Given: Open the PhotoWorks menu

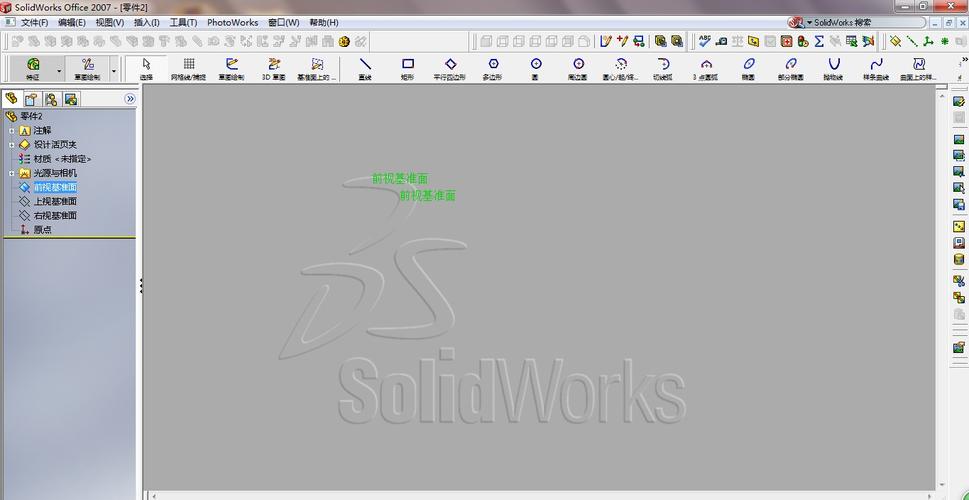Looking at the screenshot, I should (232, 22).
